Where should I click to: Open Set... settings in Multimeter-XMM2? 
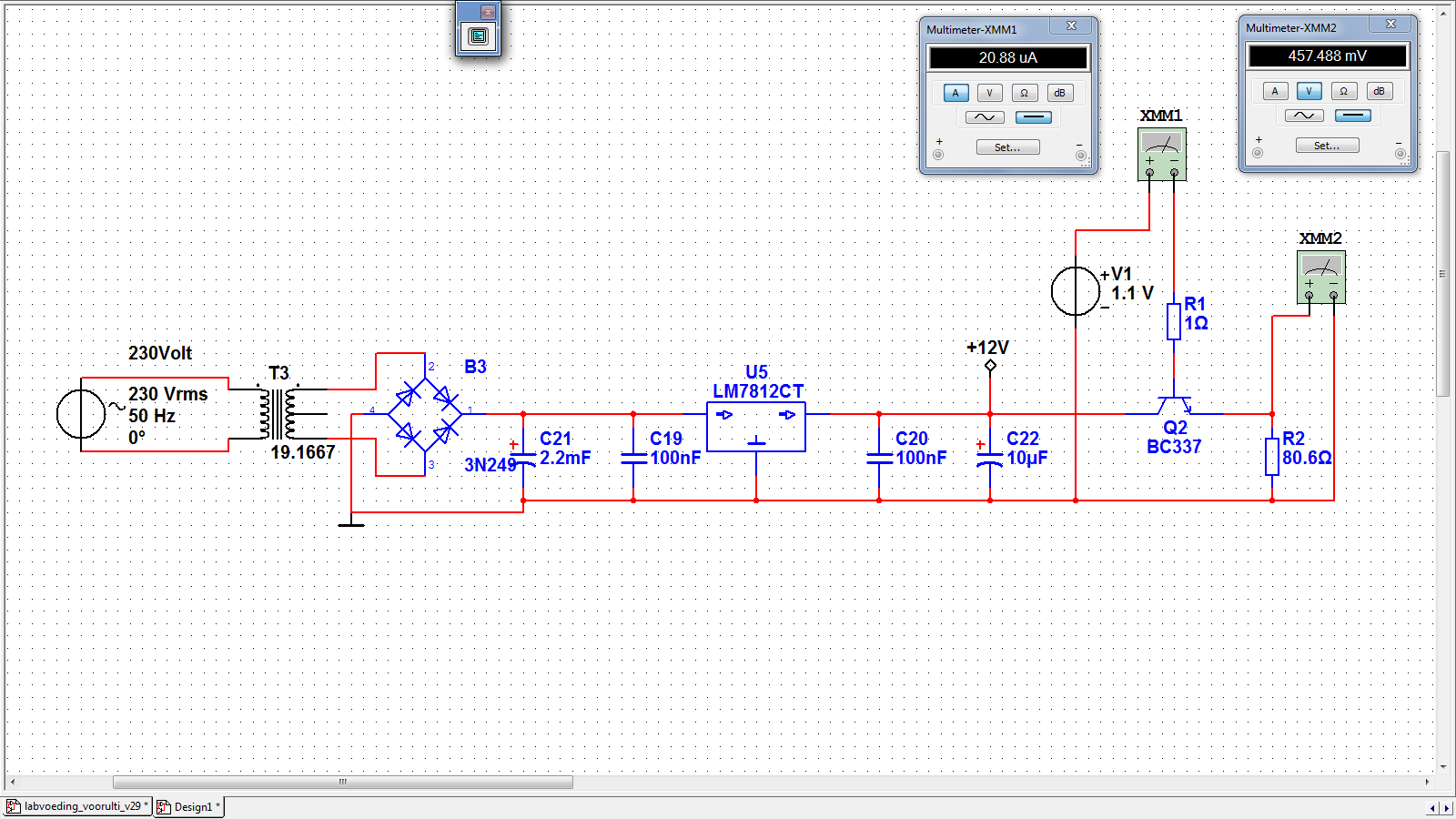click(x=1327, y=146)
